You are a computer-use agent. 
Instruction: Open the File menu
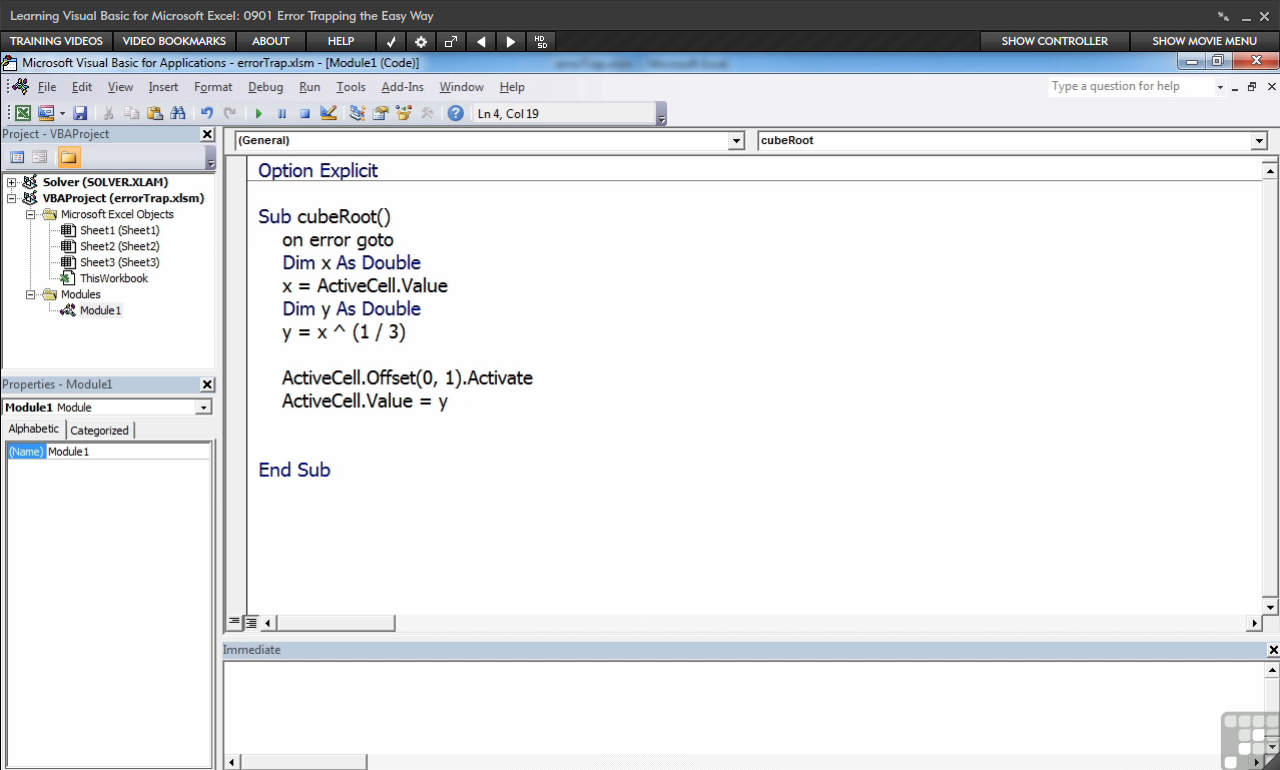[x=47, y=87]
